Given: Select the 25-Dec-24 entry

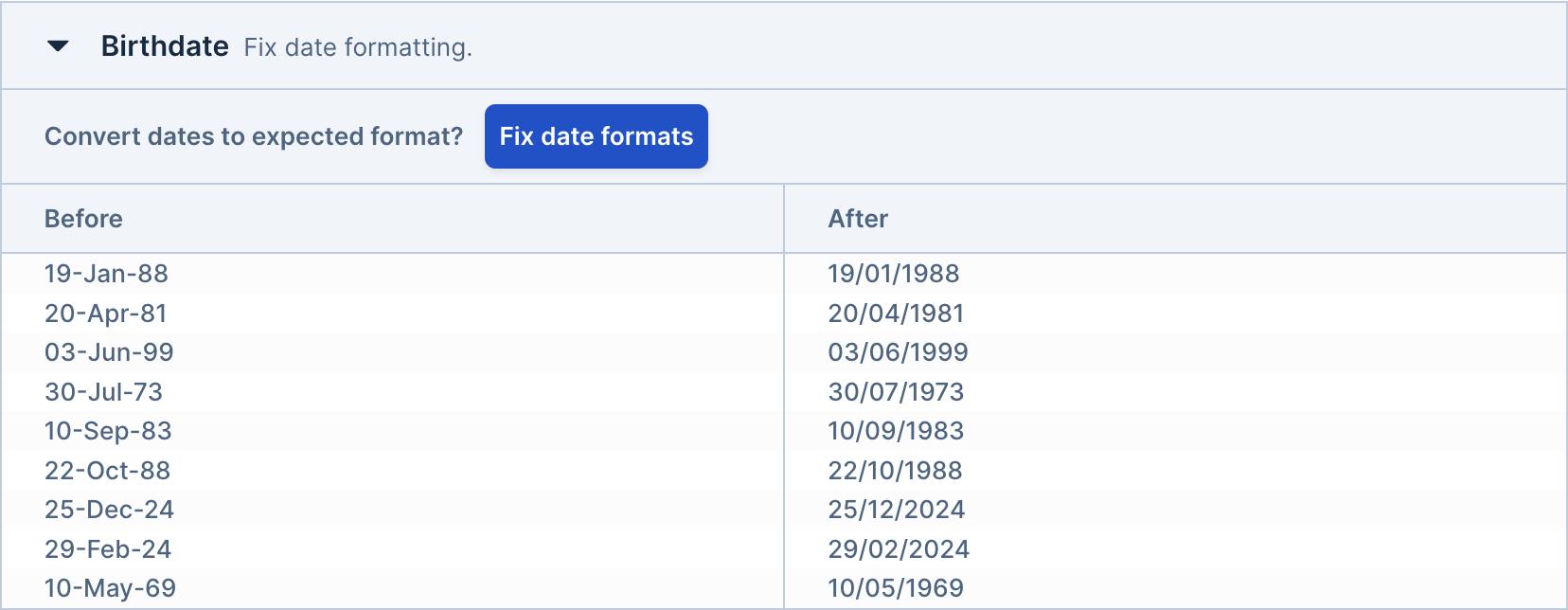Looking at the screenshot, I should coord(109,510).
